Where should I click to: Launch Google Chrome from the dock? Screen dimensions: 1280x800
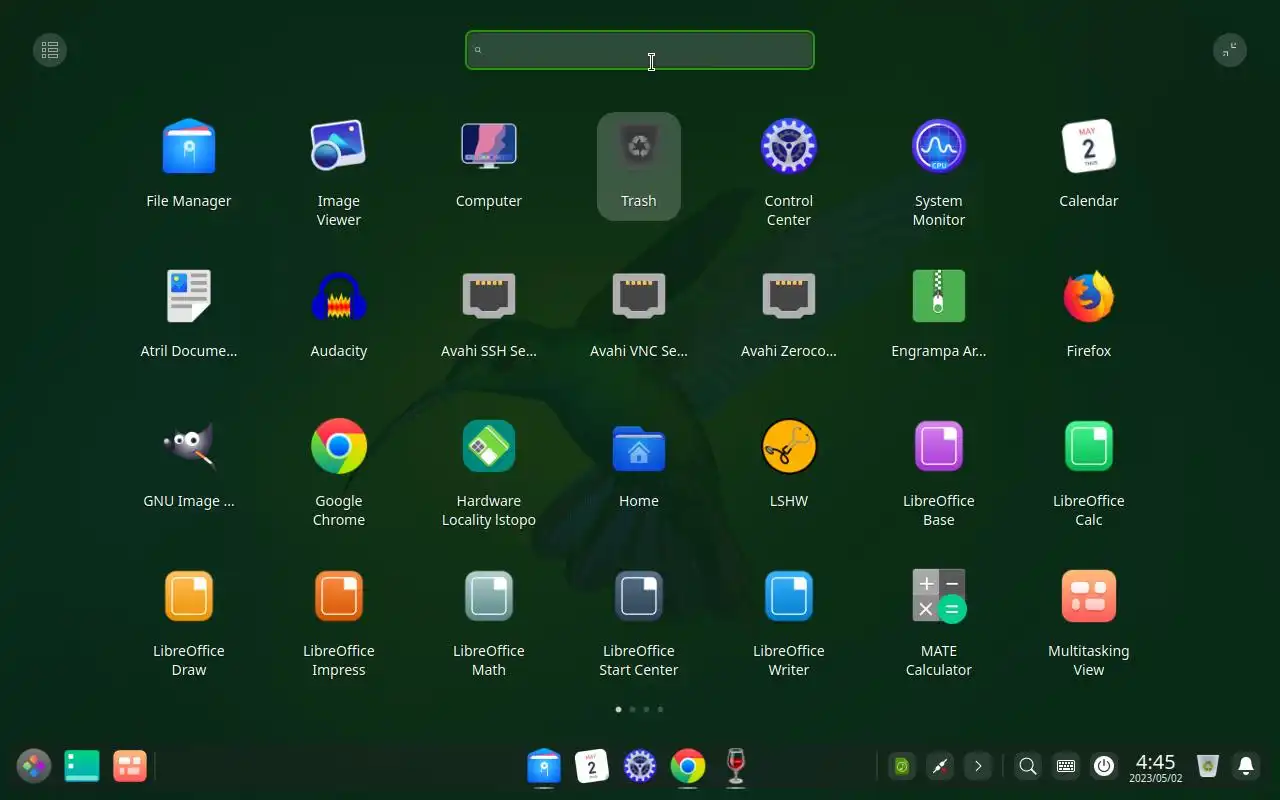tap(688, 767)
